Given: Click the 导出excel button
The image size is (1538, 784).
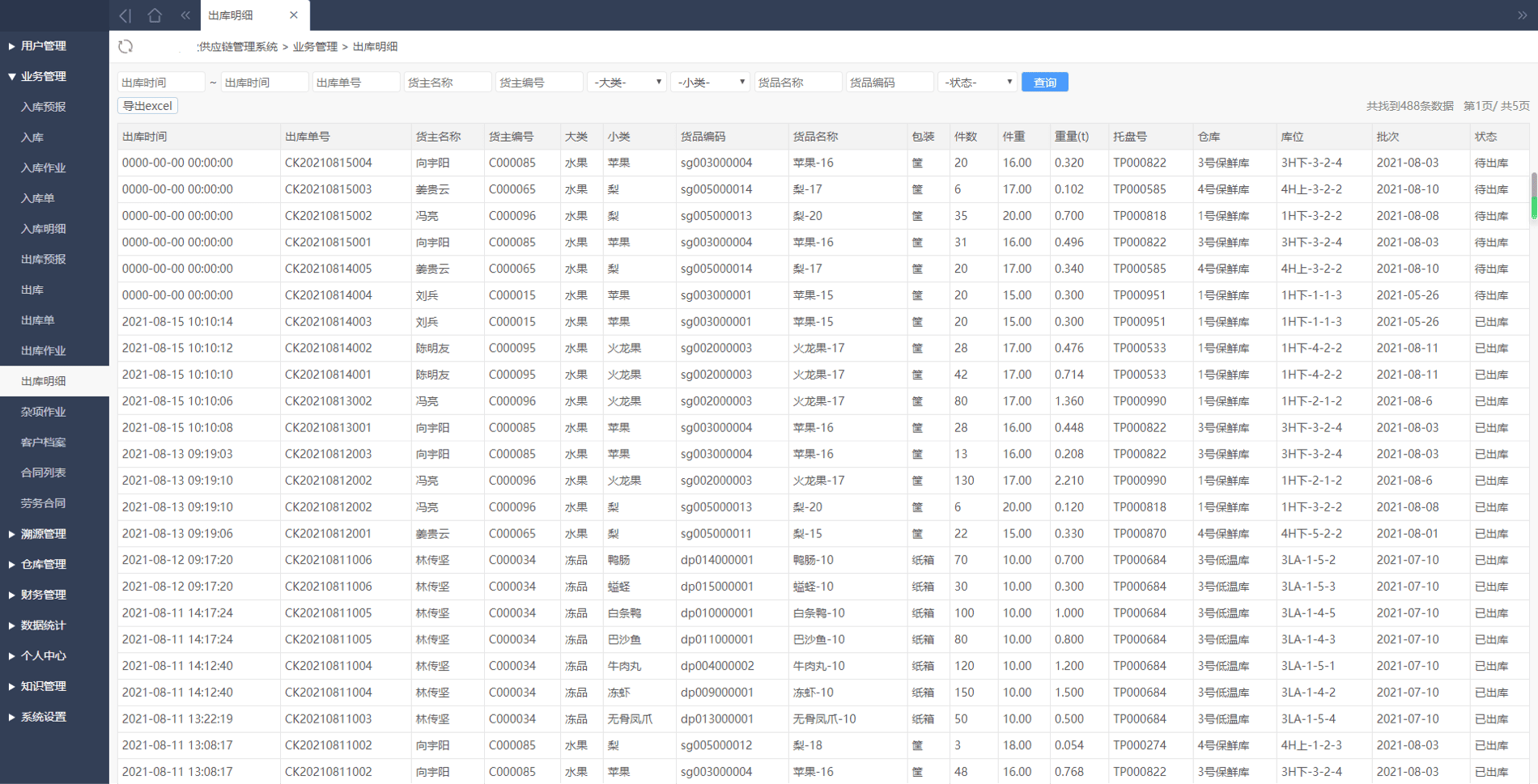Looking at the screenshot, I should click(x=147, y=106).
